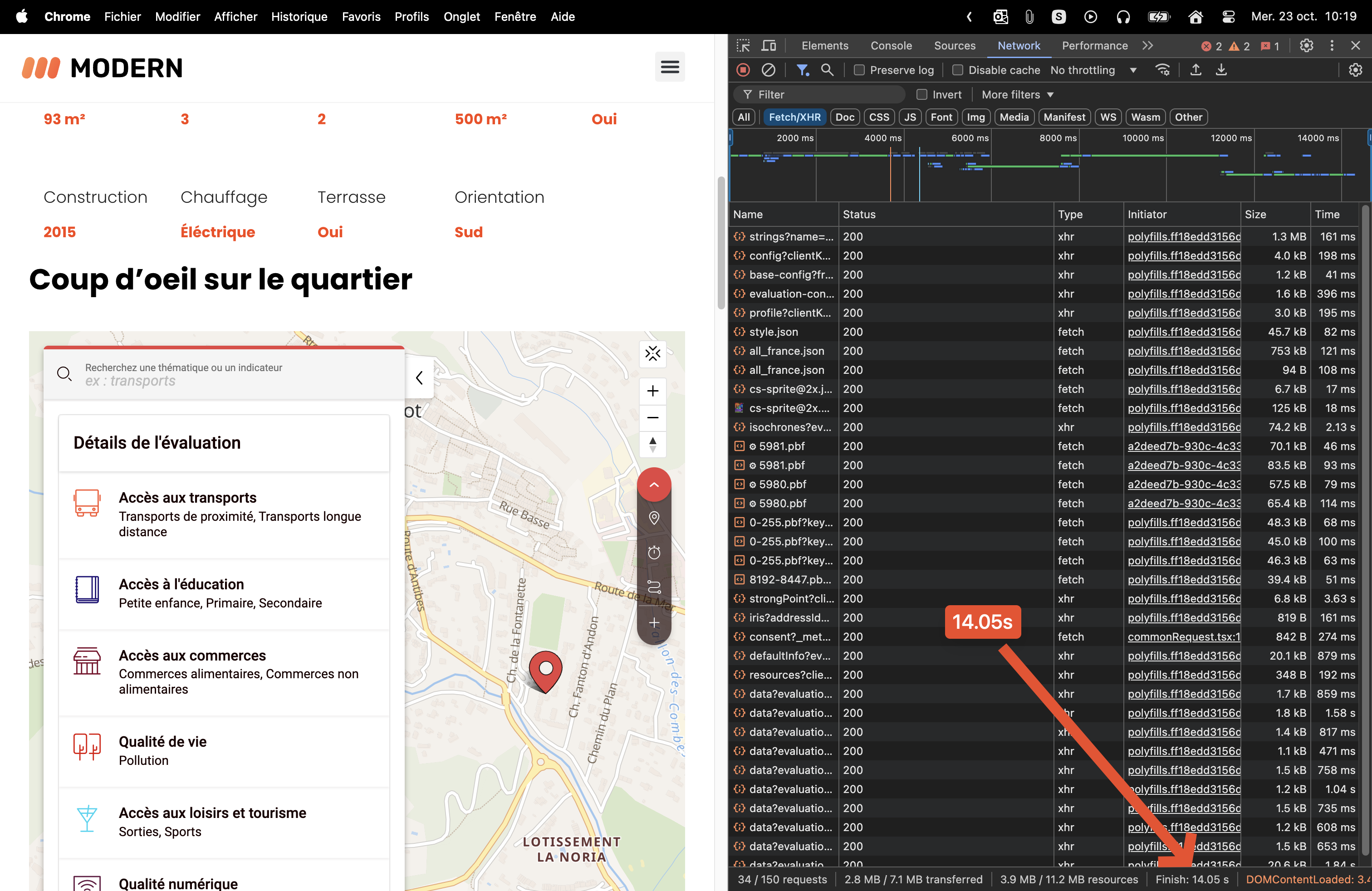Enable Preserve log checkbox
Viewport: 1372px width, 891px height.
(x=859, y=70)
